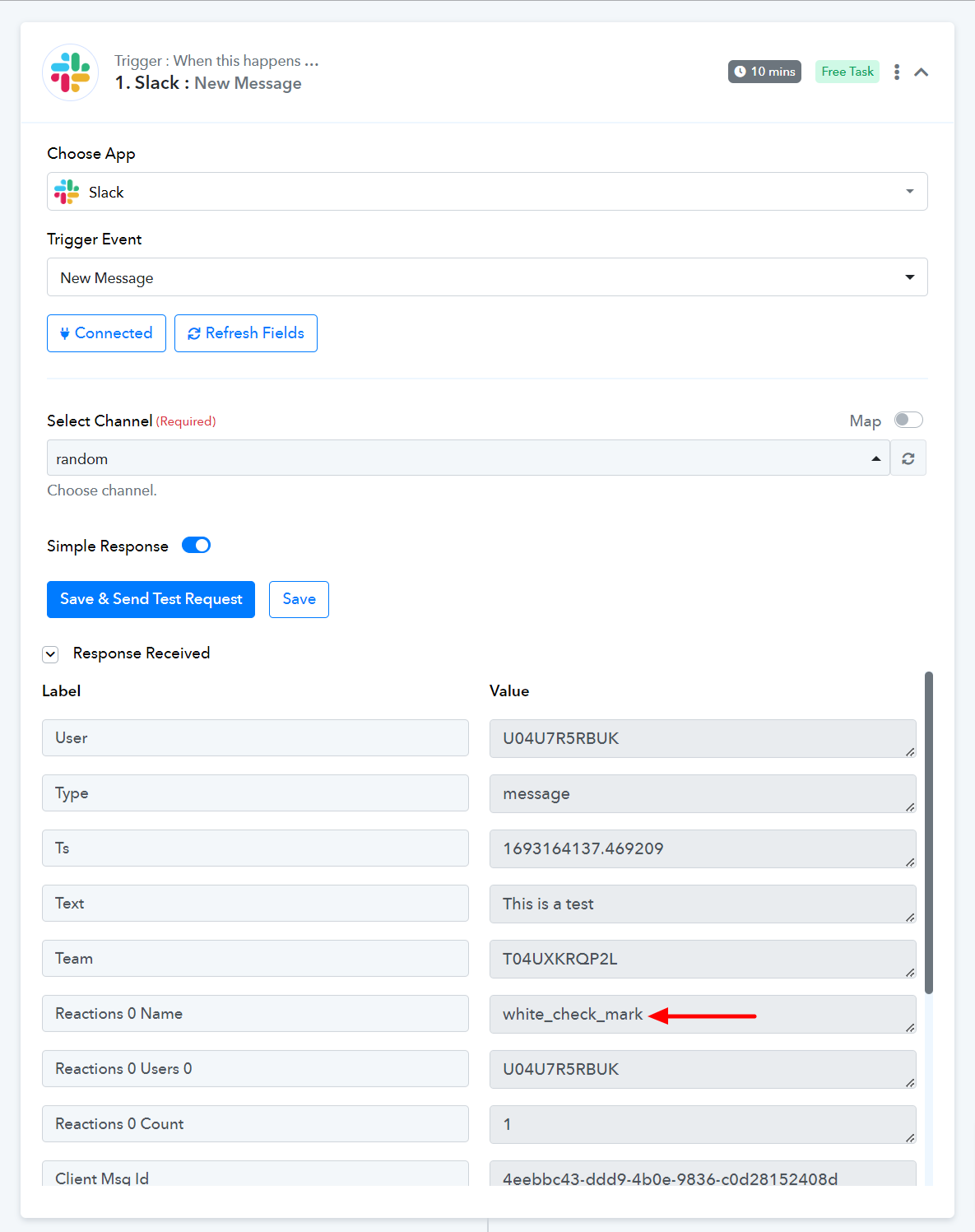Click the U04U7R5RBUK value for User

703,738
